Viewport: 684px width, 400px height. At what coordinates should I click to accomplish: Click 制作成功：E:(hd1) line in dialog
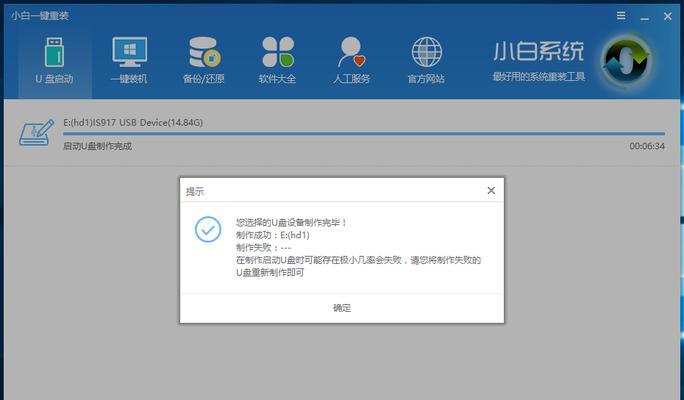pos(273,235)
